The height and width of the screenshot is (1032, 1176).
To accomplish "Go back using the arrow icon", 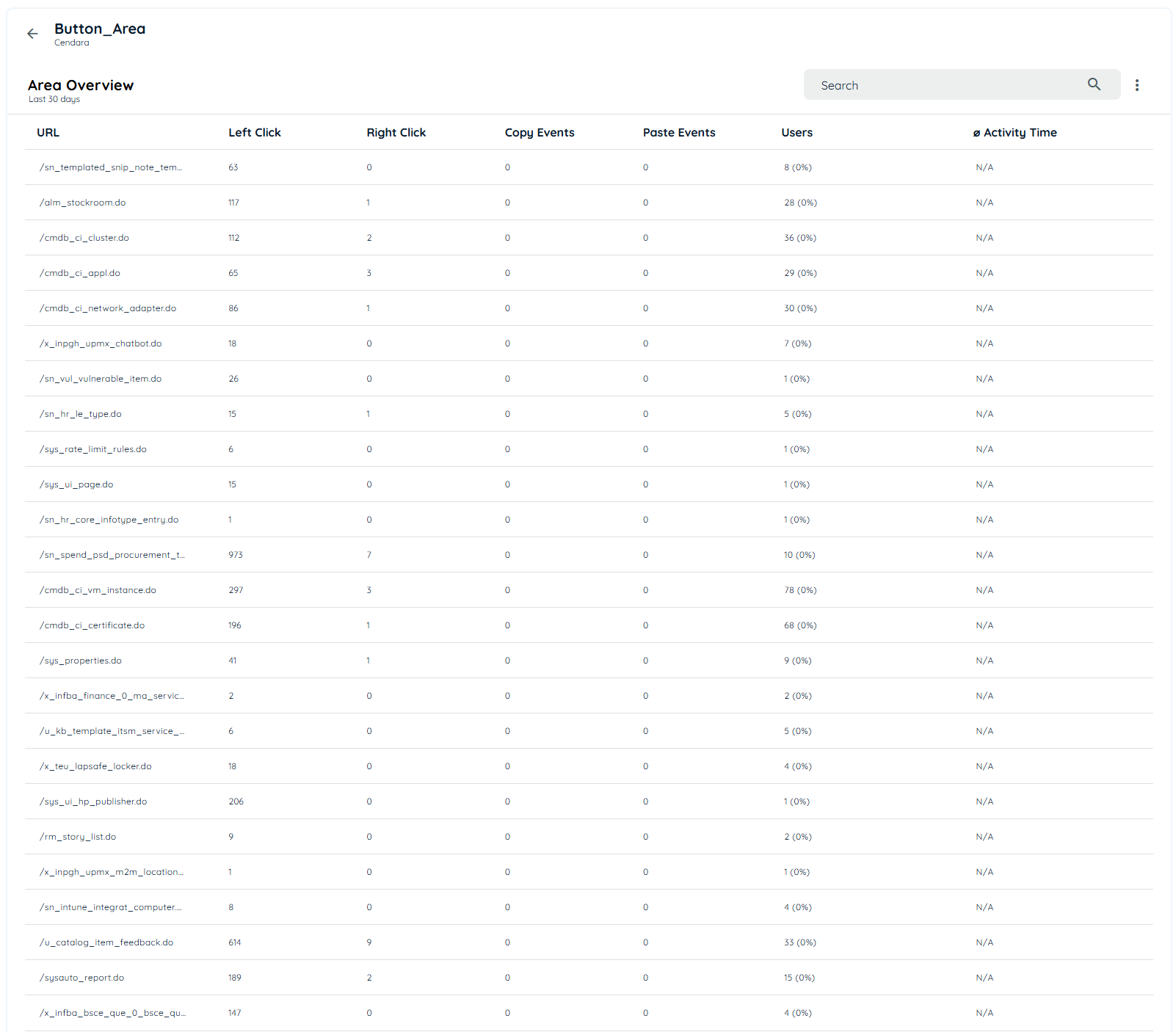I will coord(32,34).
